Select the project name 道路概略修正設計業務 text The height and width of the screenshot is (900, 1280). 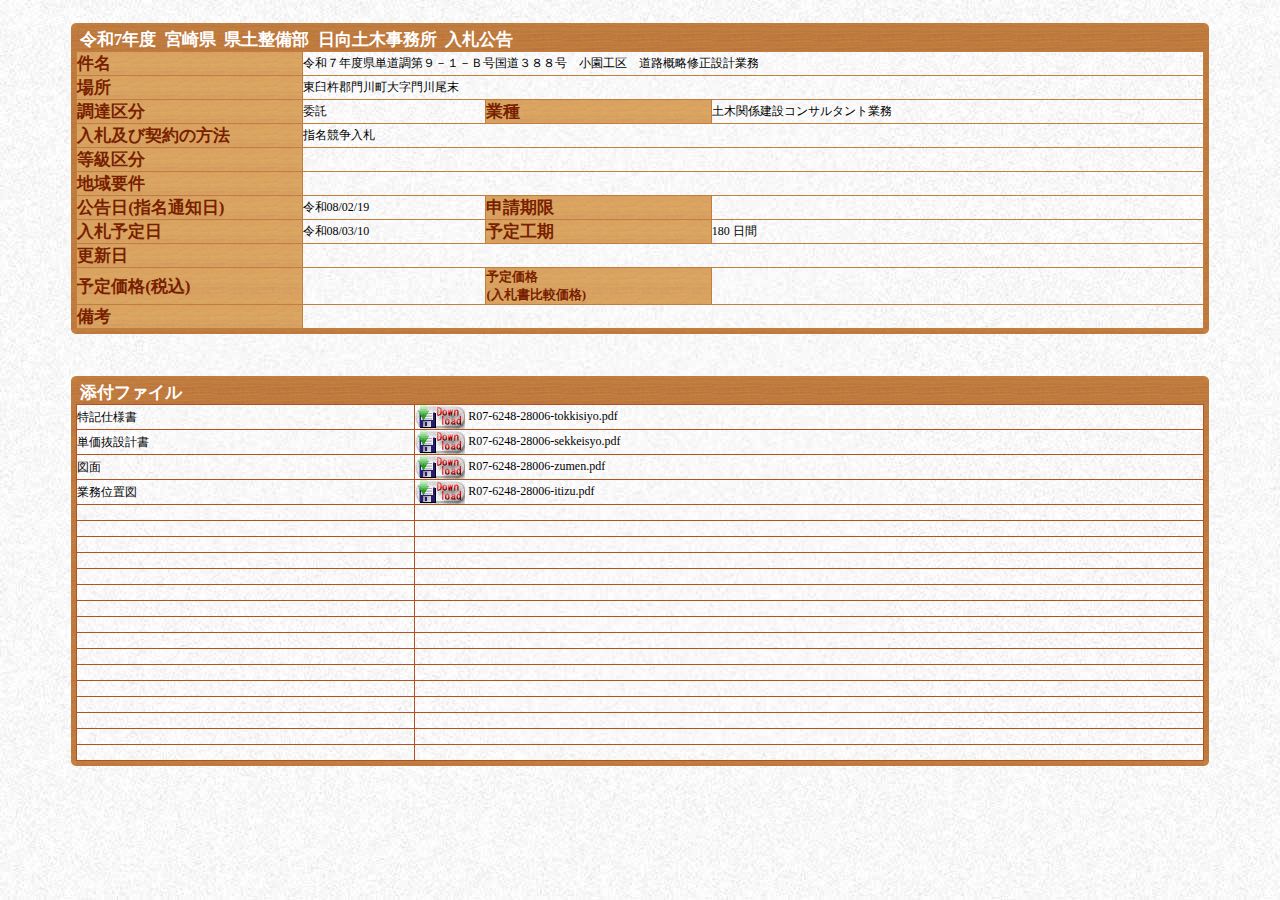(698, 63)
